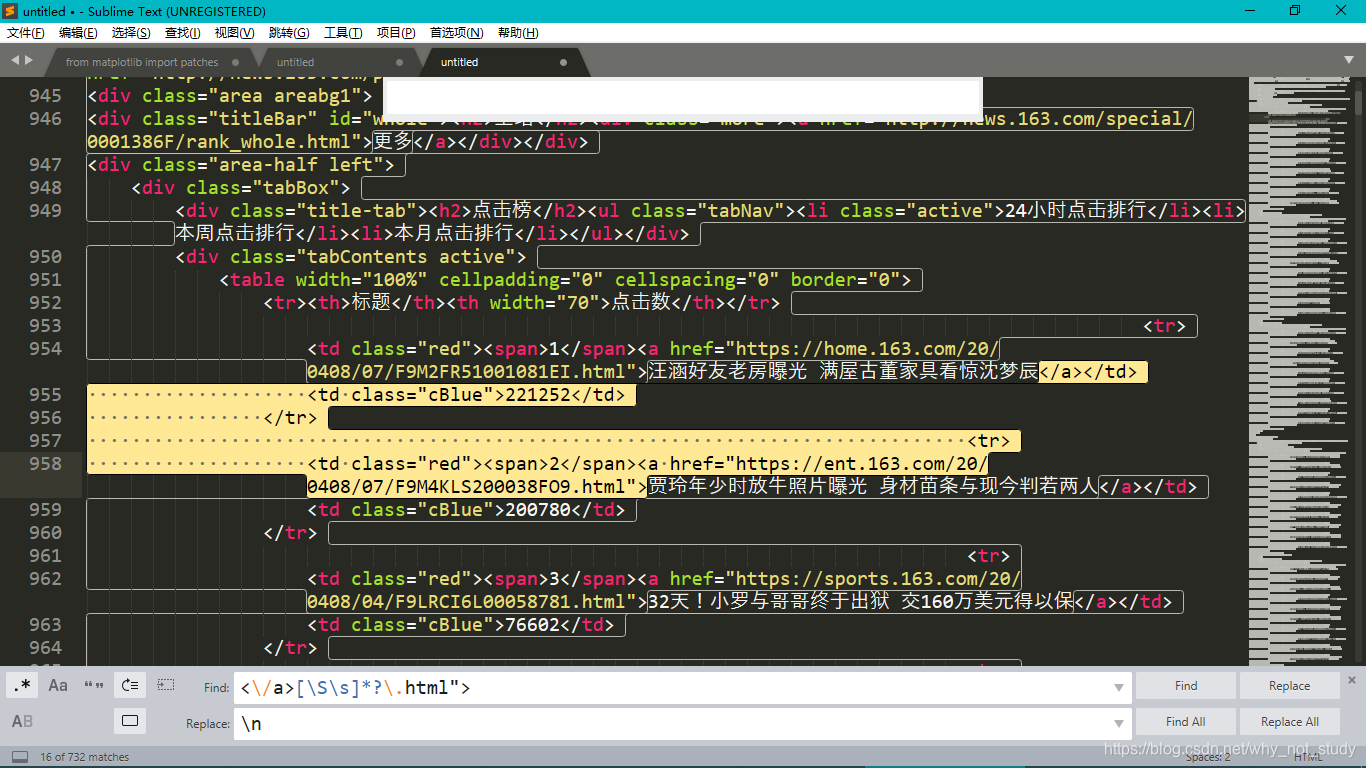Click the Sublime Text app icon in title bar
1366x768 pixels.
[11, 11]
